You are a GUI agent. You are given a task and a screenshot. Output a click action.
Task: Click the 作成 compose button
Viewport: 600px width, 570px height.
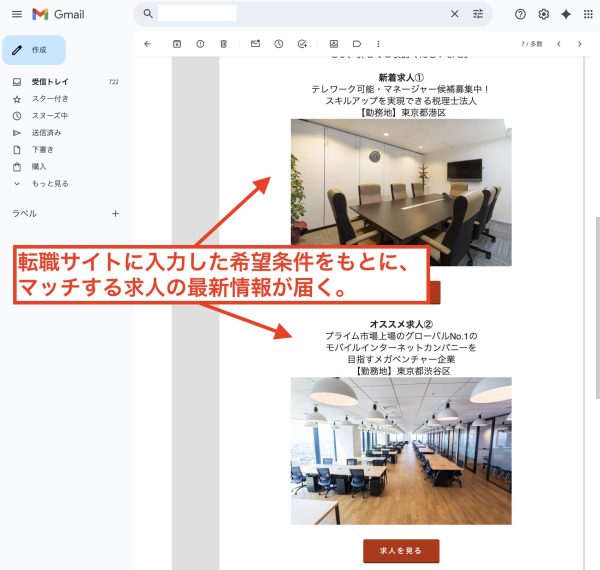pos(34,50)
